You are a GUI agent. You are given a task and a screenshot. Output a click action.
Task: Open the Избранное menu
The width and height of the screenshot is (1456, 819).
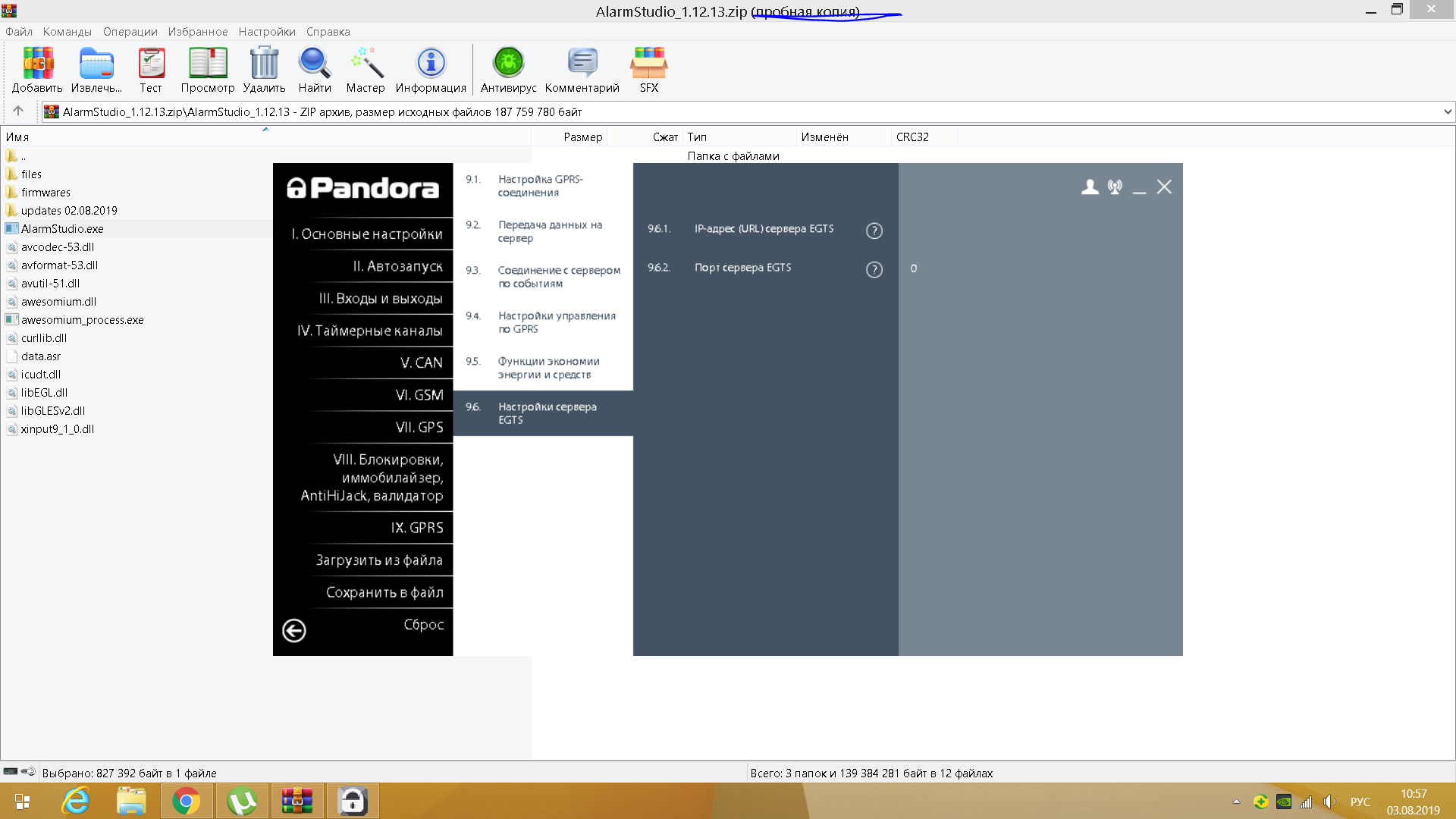click(197, 32)
